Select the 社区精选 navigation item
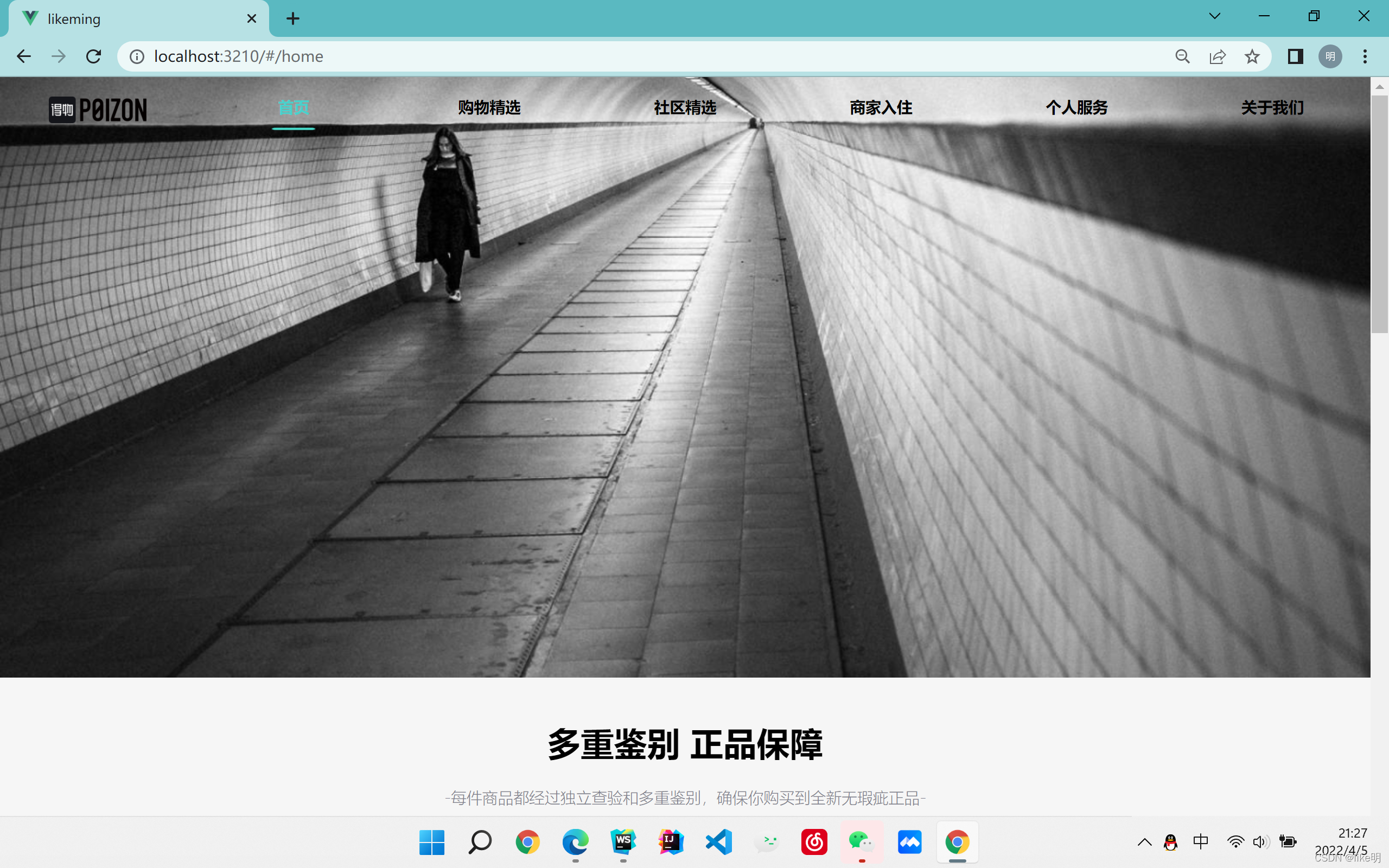 click(x=684, y=107)
